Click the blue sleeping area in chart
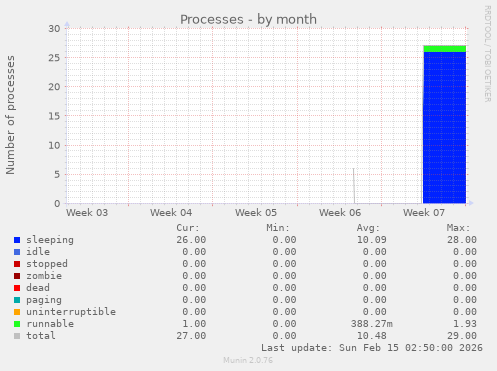 (444, 127)
